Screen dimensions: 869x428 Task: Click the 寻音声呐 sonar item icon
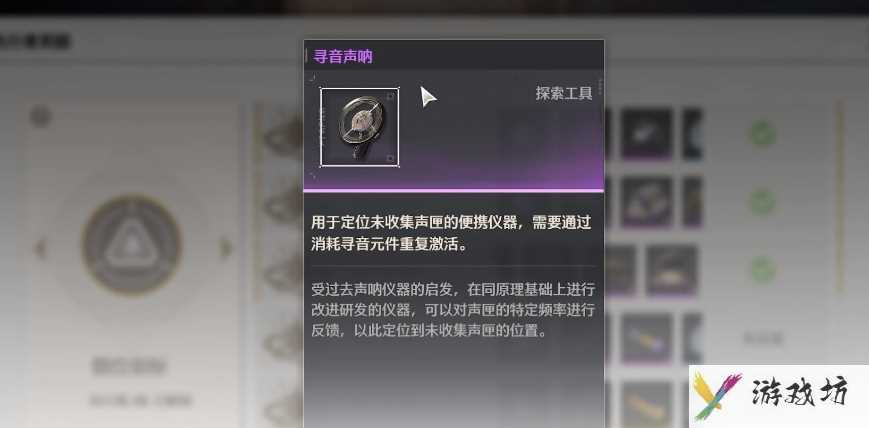[360, 127]
